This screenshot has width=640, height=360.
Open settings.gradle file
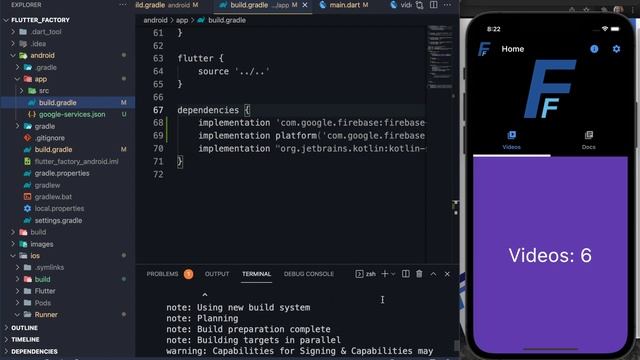[x=58, y=220]
